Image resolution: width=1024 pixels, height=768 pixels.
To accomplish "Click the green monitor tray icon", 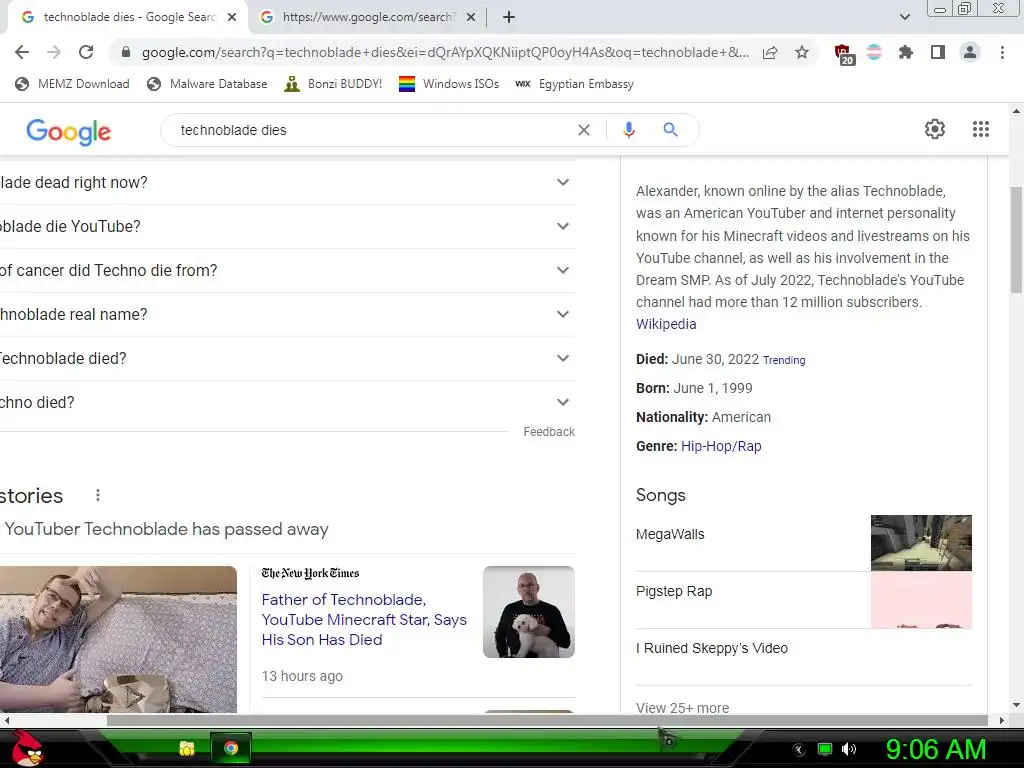I will 825,749.
